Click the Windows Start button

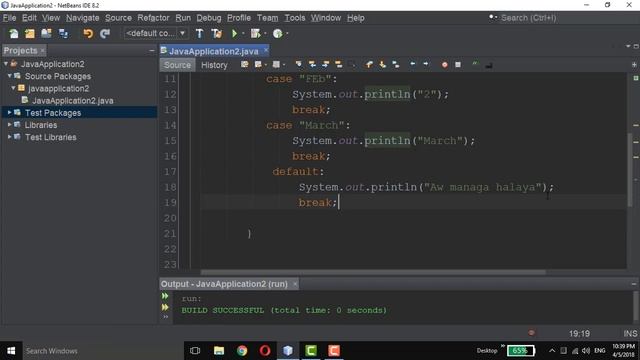point(11,351)
